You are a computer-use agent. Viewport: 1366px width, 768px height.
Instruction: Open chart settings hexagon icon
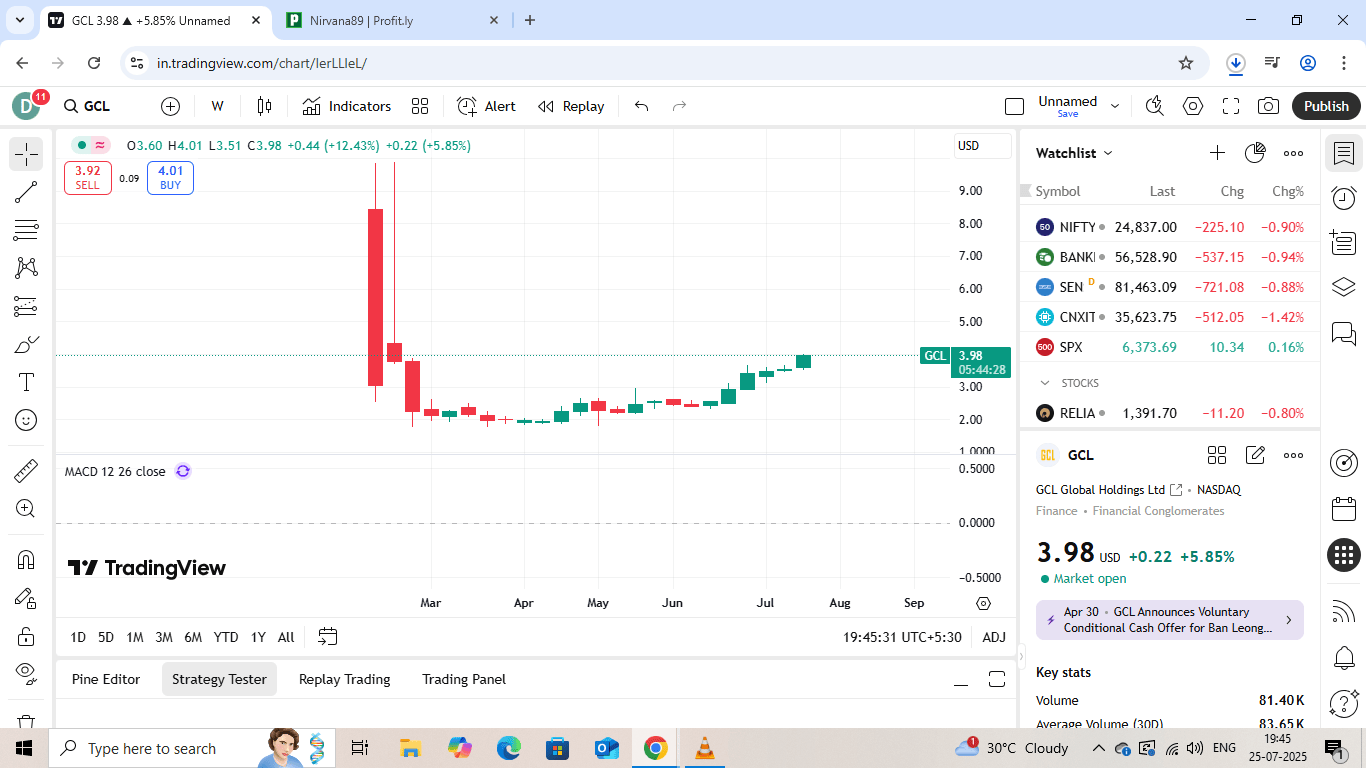(x=1193, y=106)
